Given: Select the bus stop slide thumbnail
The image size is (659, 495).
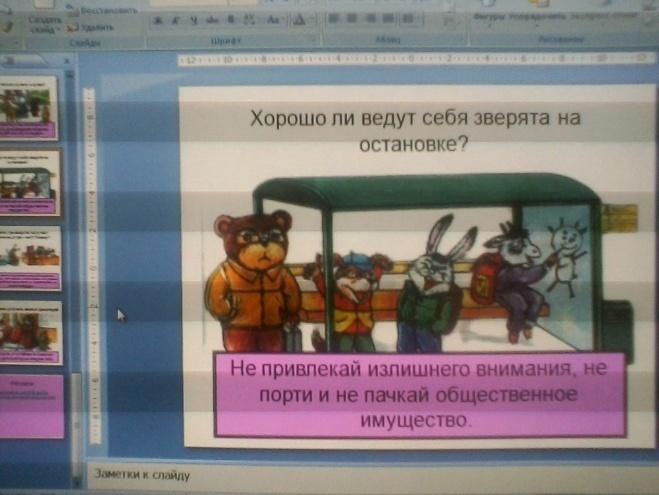Looking at the screenshot, I should [x=29, y=183].
